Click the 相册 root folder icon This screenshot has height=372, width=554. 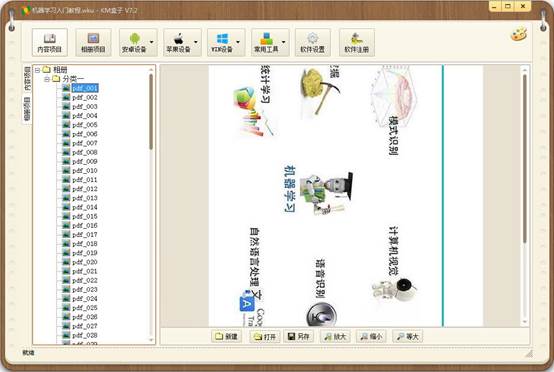pos(47,70)
